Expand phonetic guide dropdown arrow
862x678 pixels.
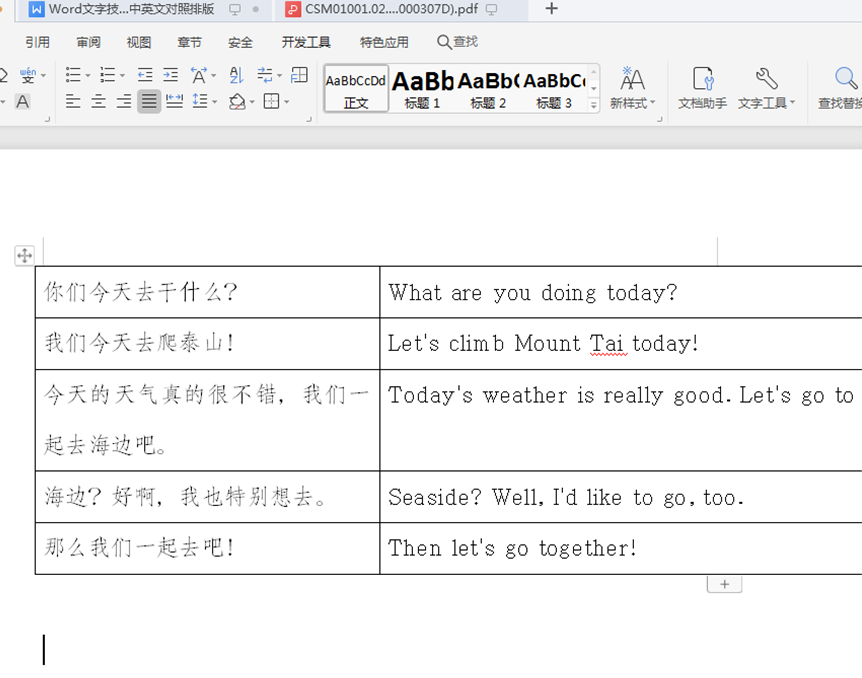pyautogui.click(x=43, y=75)
